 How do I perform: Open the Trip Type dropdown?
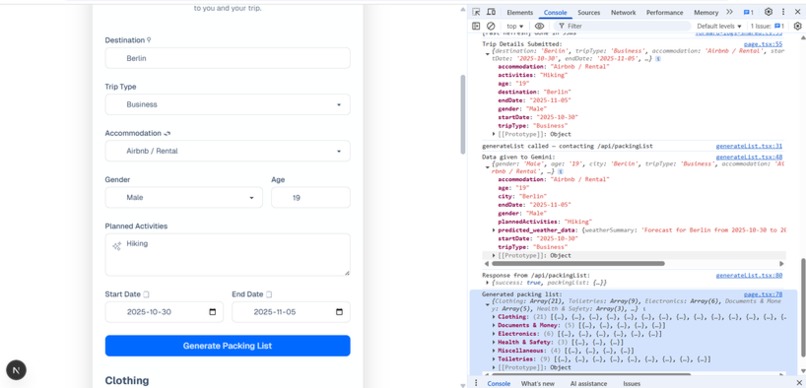[x=228, y=104]
